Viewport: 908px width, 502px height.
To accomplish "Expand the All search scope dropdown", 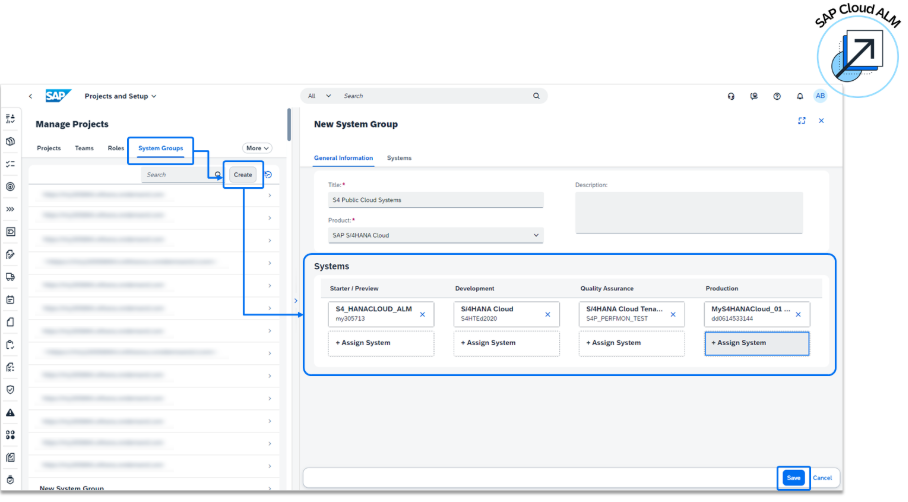I will 319,96.
